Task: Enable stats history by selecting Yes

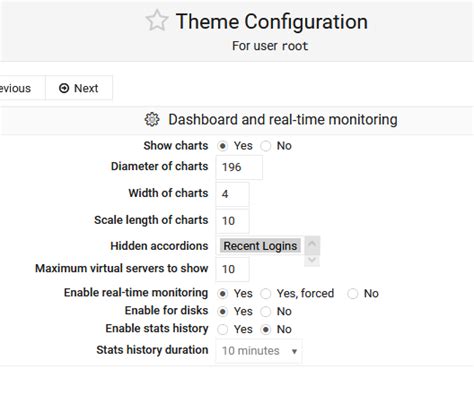Action: pyautogui.click(x=223, y=330)
